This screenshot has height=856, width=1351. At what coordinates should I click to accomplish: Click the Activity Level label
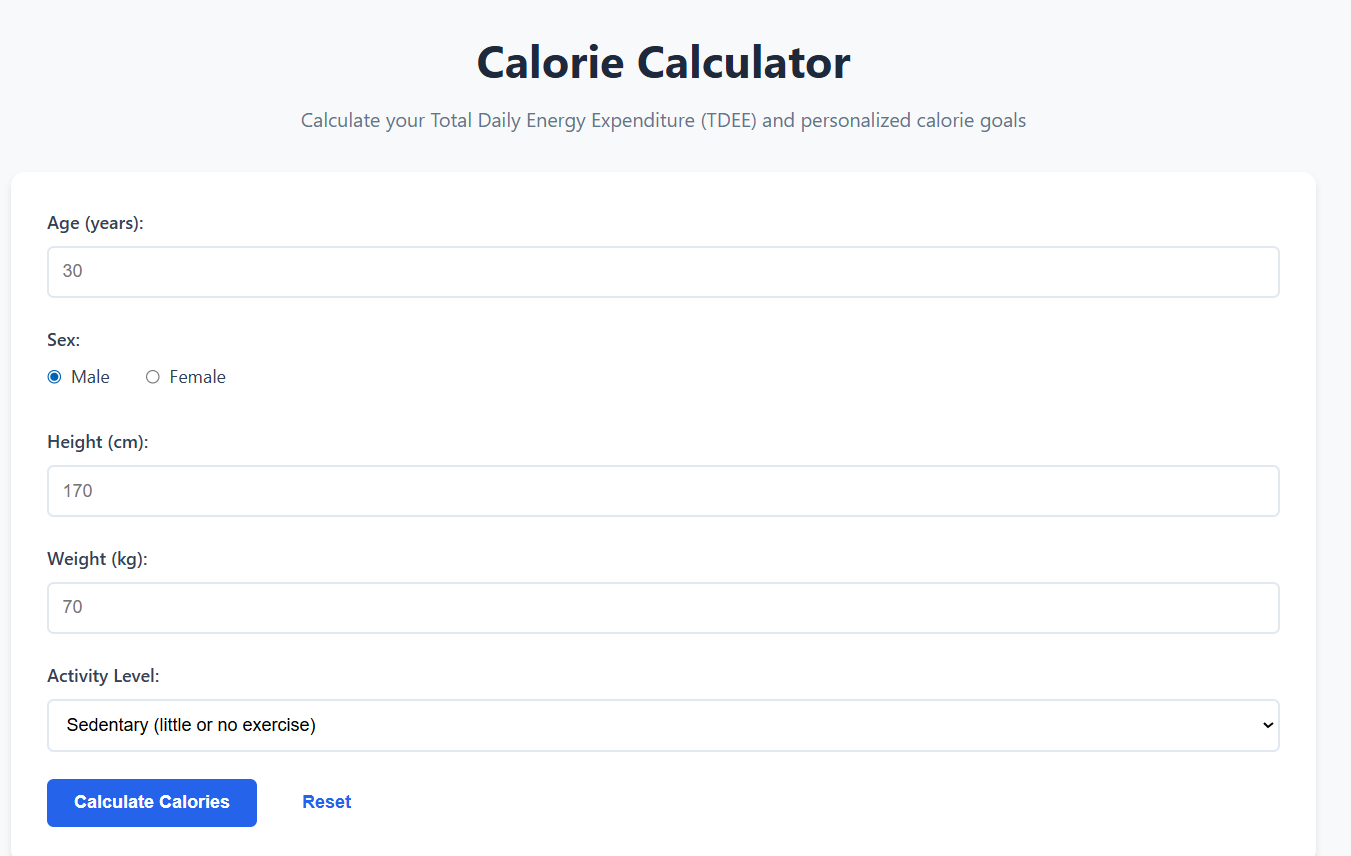coord(103,675)
